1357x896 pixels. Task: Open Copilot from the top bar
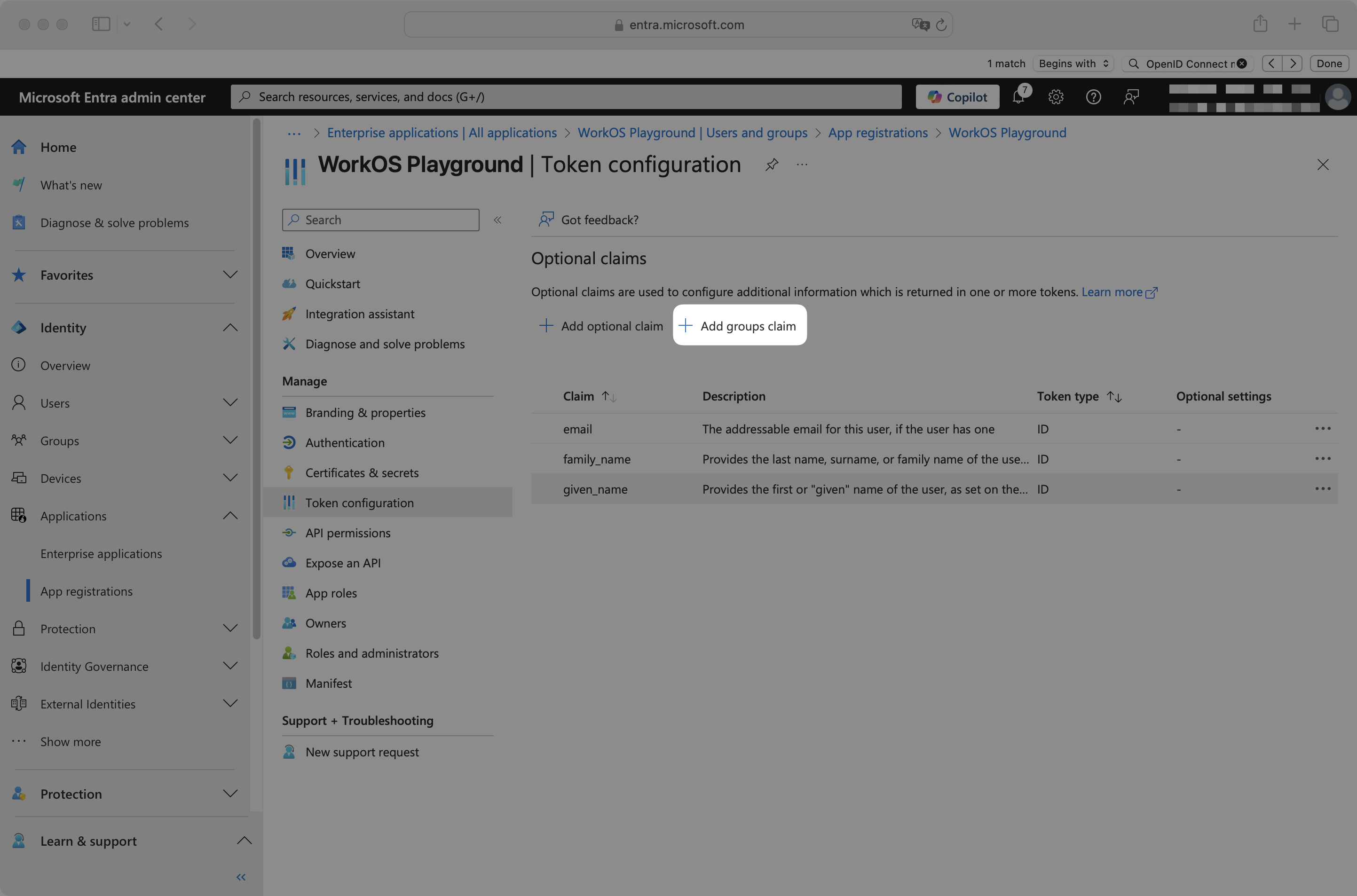pyautogui.click(x=957, y=96)
